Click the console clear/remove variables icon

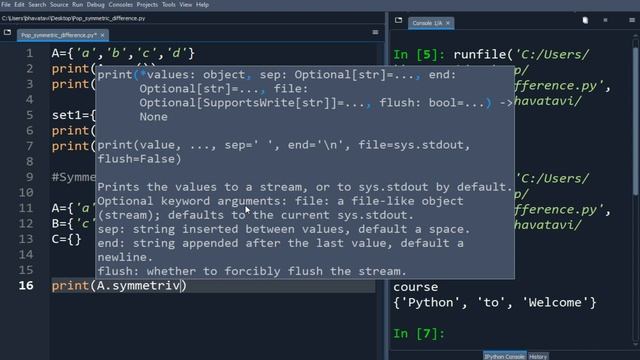point(585,20)
